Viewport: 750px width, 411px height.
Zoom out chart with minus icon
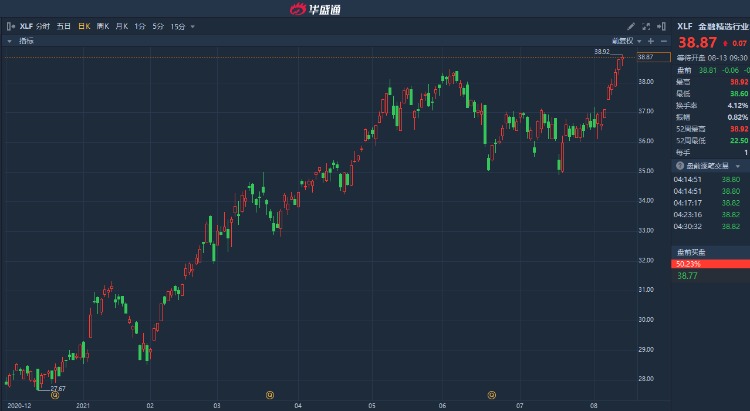point(664,41)
